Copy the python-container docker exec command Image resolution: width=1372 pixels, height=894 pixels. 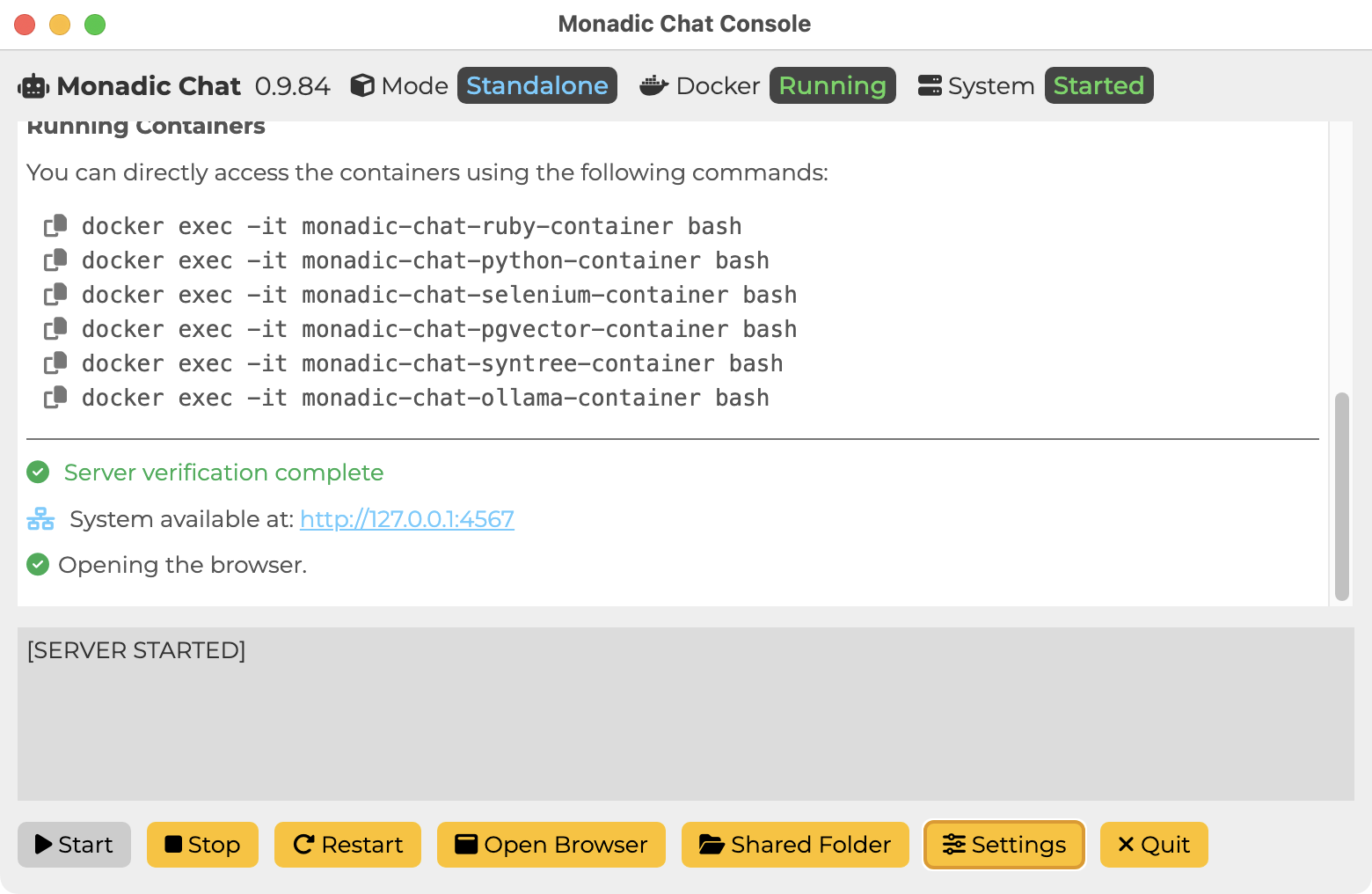55,260
